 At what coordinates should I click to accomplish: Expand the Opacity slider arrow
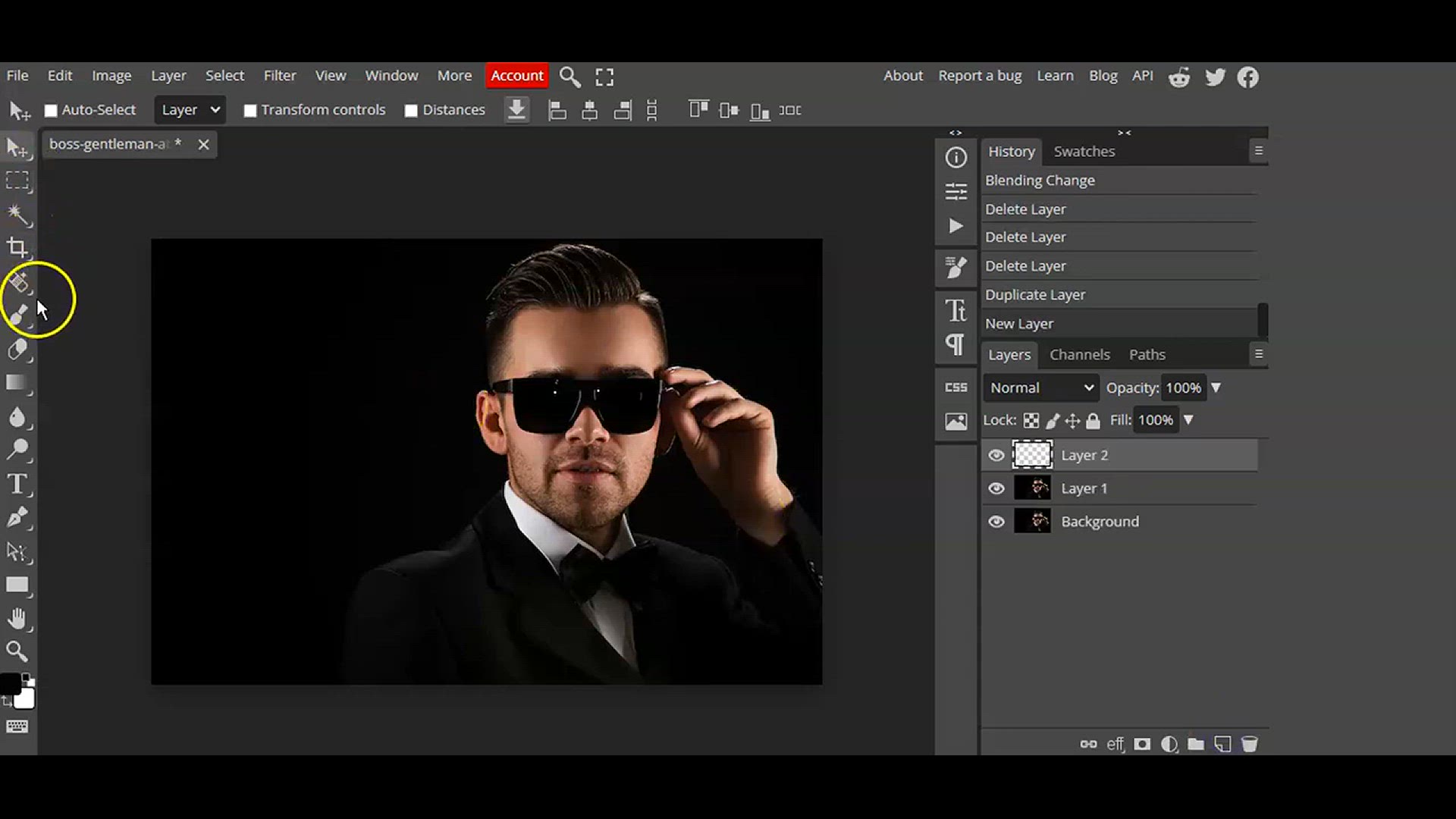point(1216,388)
